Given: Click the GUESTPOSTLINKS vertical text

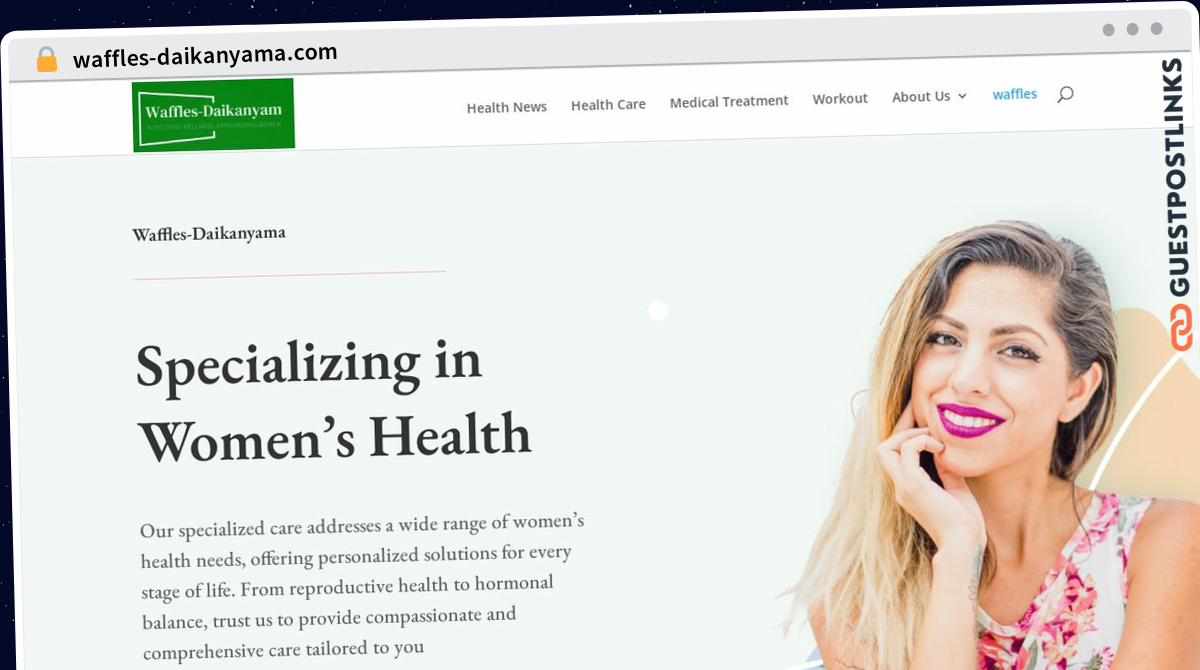Looking at the screenshot, I should pos(1180,178).
